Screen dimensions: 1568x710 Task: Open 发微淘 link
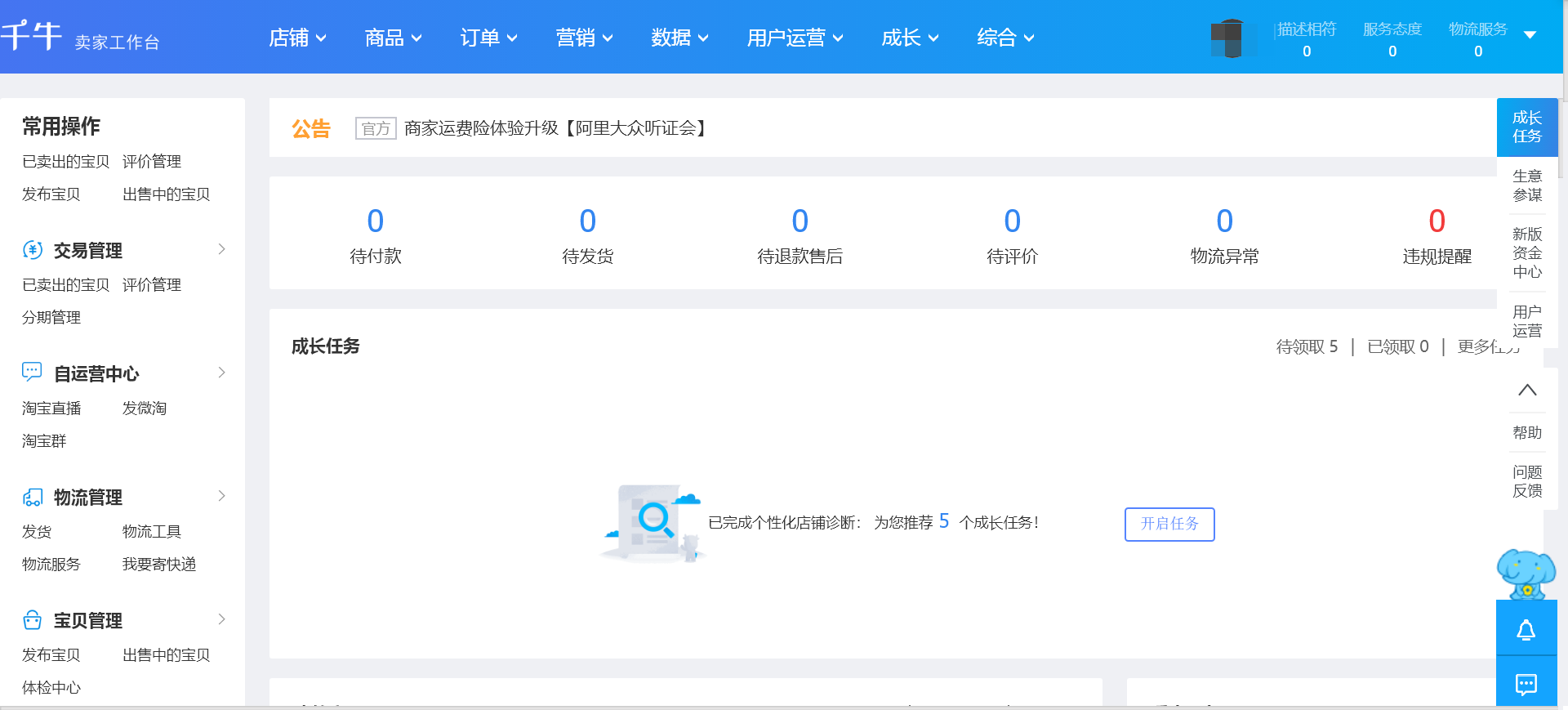point(145,409)
